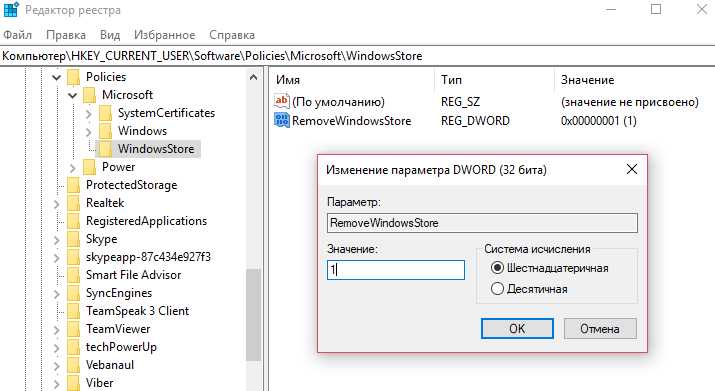The height and width of the screenshot is (391, 715).
Task: Click the REG_SZ string icon of default value
Action: [x=281, y=101]
